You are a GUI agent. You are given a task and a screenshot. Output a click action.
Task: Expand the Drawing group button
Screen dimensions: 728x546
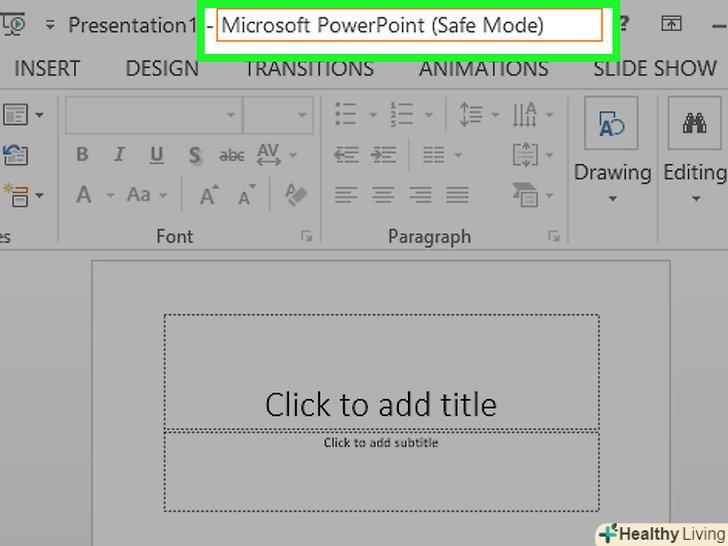[x=612, y=151]
